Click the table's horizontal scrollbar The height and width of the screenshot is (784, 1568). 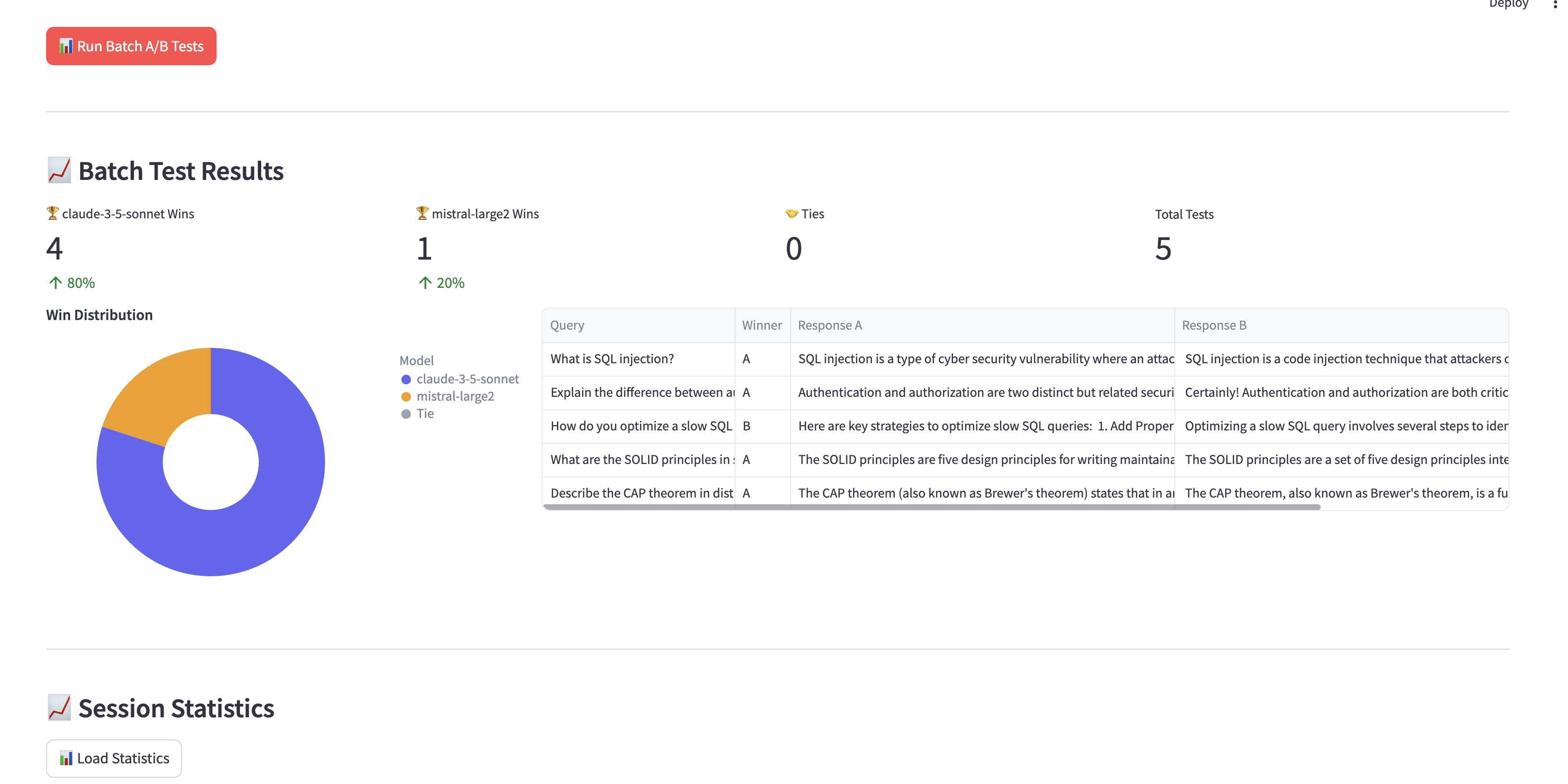click(x=931, y=507)
